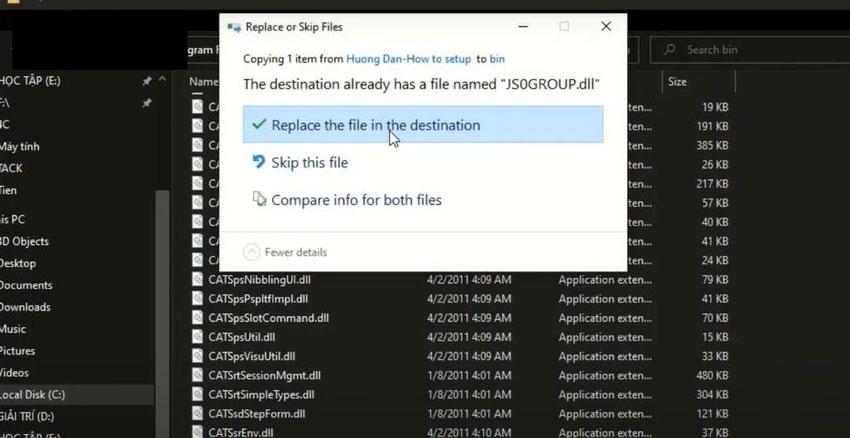Click the blue Skip arrow icon
Viewport: 850px width, 438px height.
coord(259,162)
